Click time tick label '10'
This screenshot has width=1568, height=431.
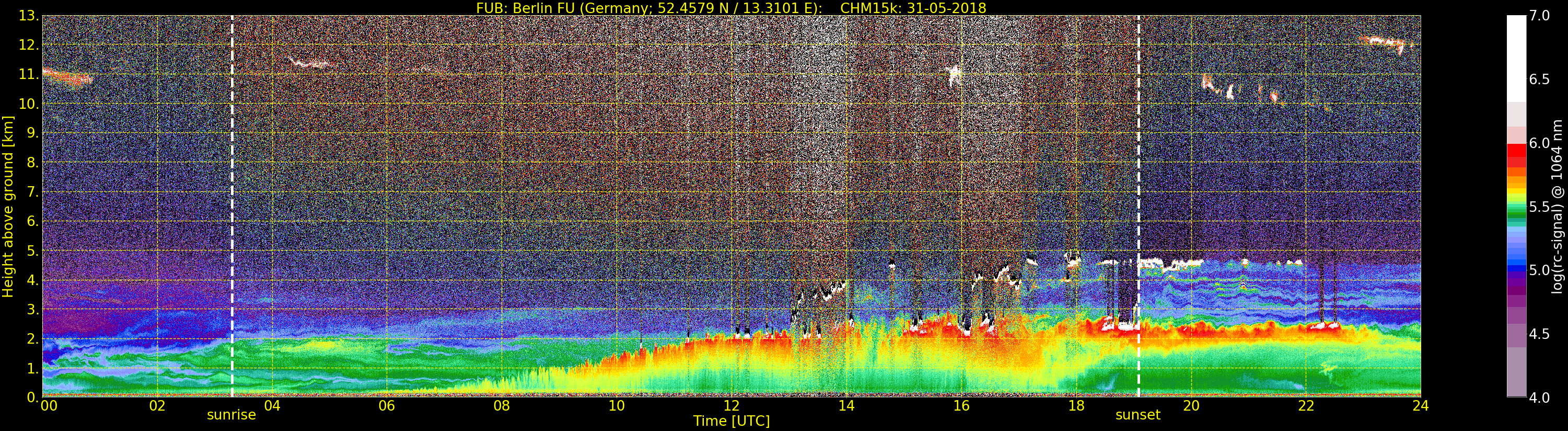[617, 405]
